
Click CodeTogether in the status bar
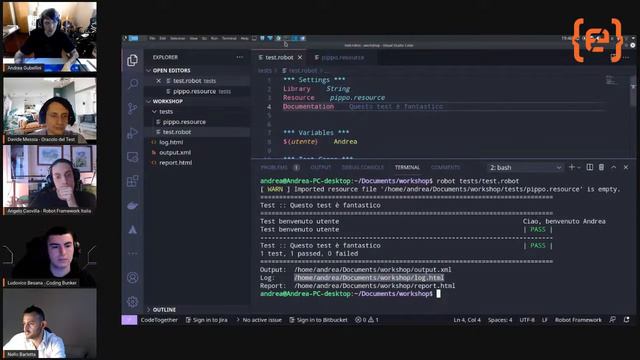tap(159, 320)
